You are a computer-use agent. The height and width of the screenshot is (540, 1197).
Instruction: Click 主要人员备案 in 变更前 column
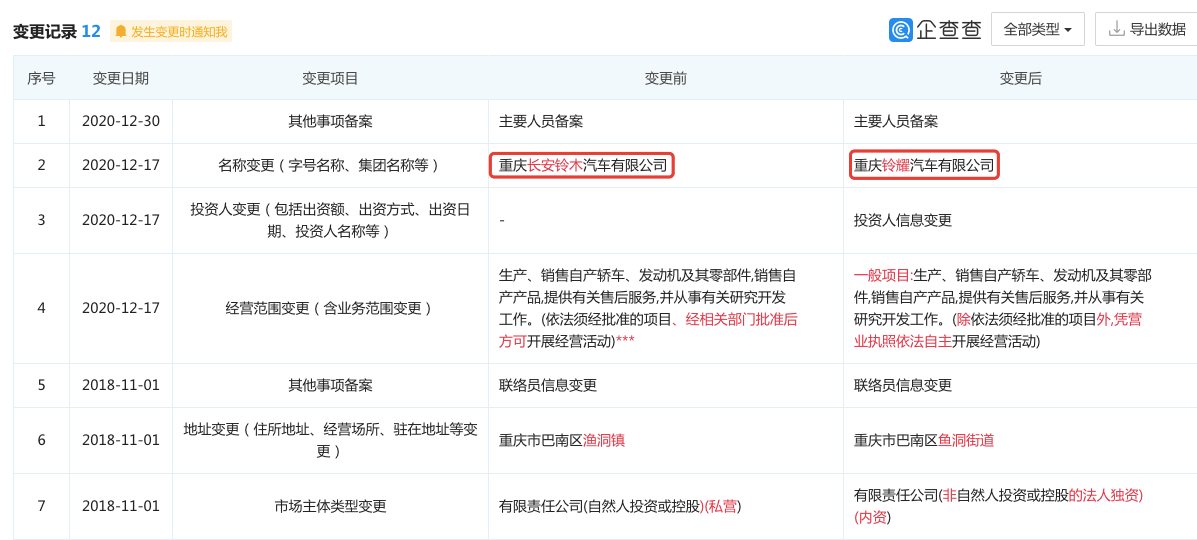[x=541, y=121]
